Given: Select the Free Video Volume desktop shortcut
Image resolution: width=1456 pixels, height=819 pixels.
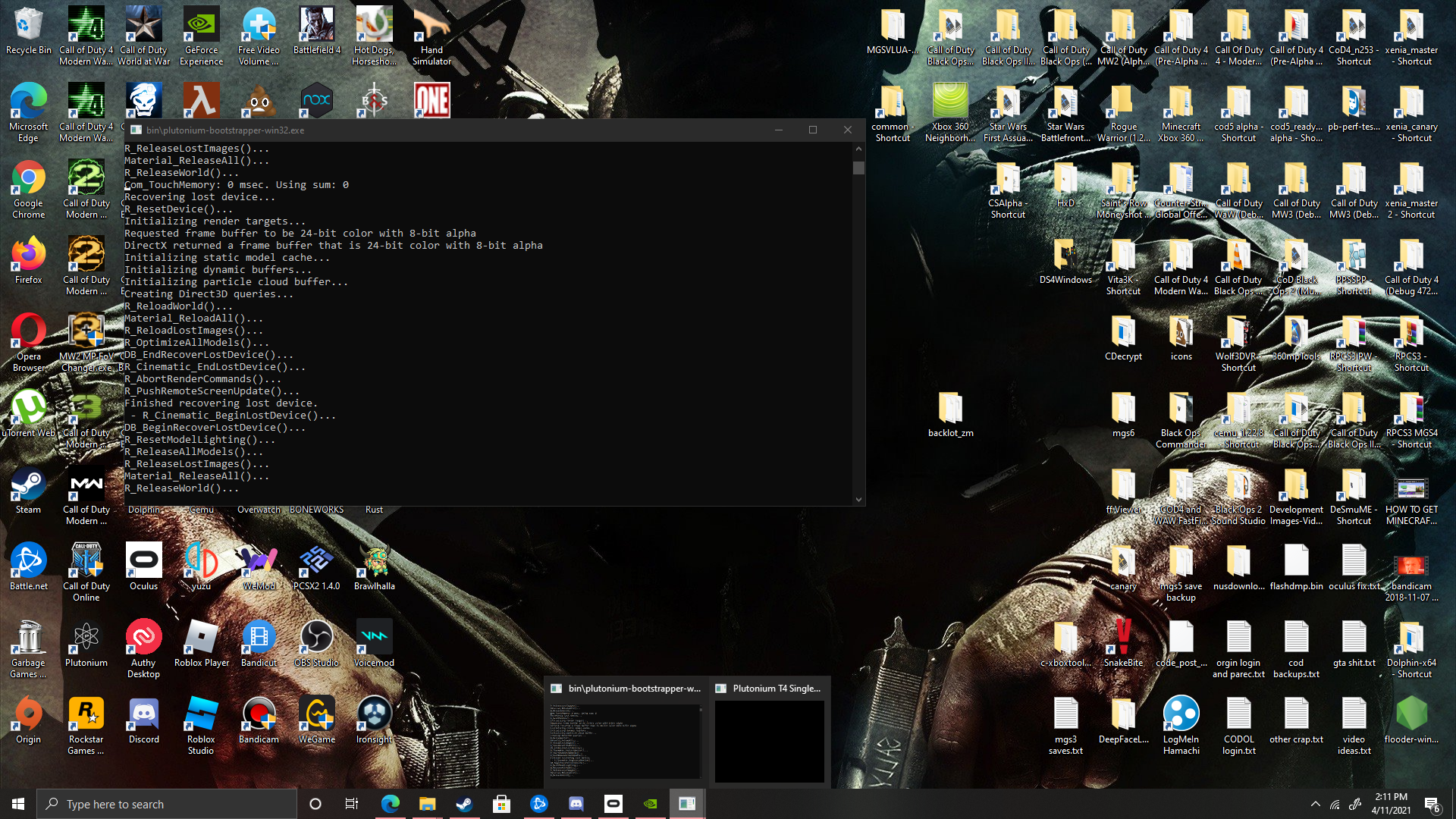Looking at the screenshot, I should click(x=259, y=36).
